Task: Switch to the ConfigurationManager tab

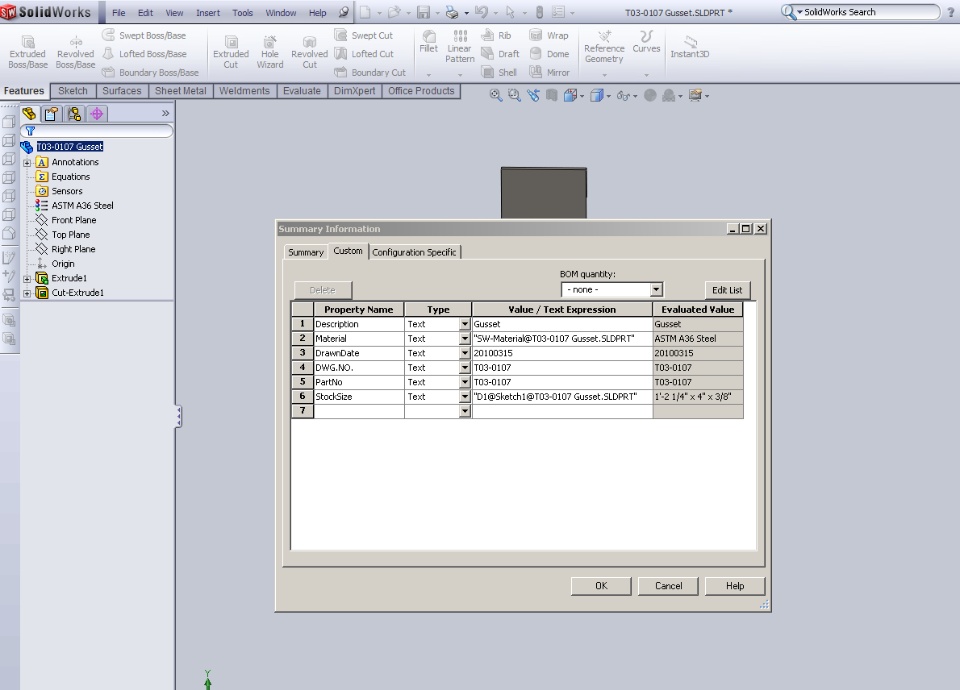Action: pos(74,114)
